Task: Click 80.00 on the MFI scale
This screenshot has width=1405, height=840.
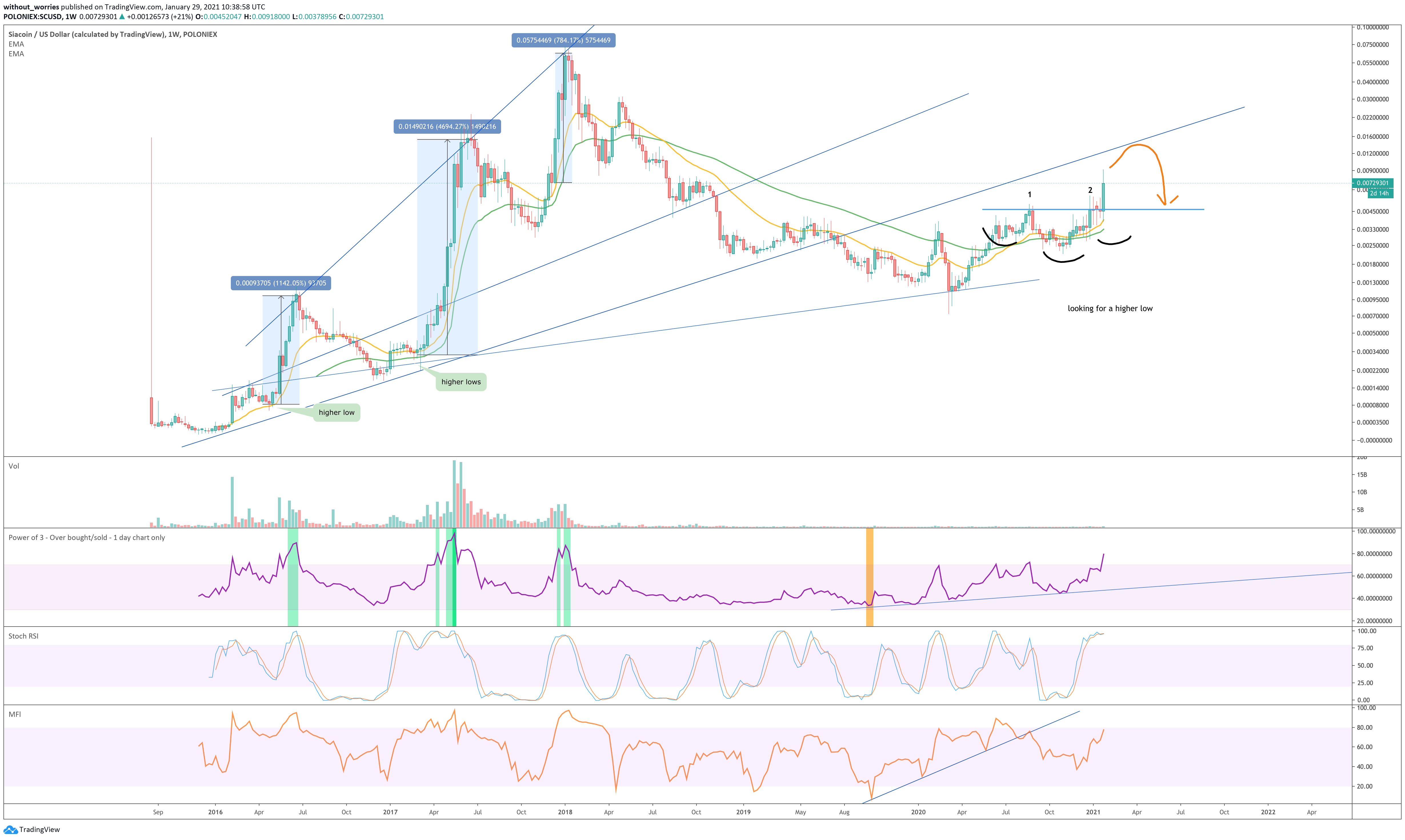Action: pyautogui.click(x=1364, y=728)
